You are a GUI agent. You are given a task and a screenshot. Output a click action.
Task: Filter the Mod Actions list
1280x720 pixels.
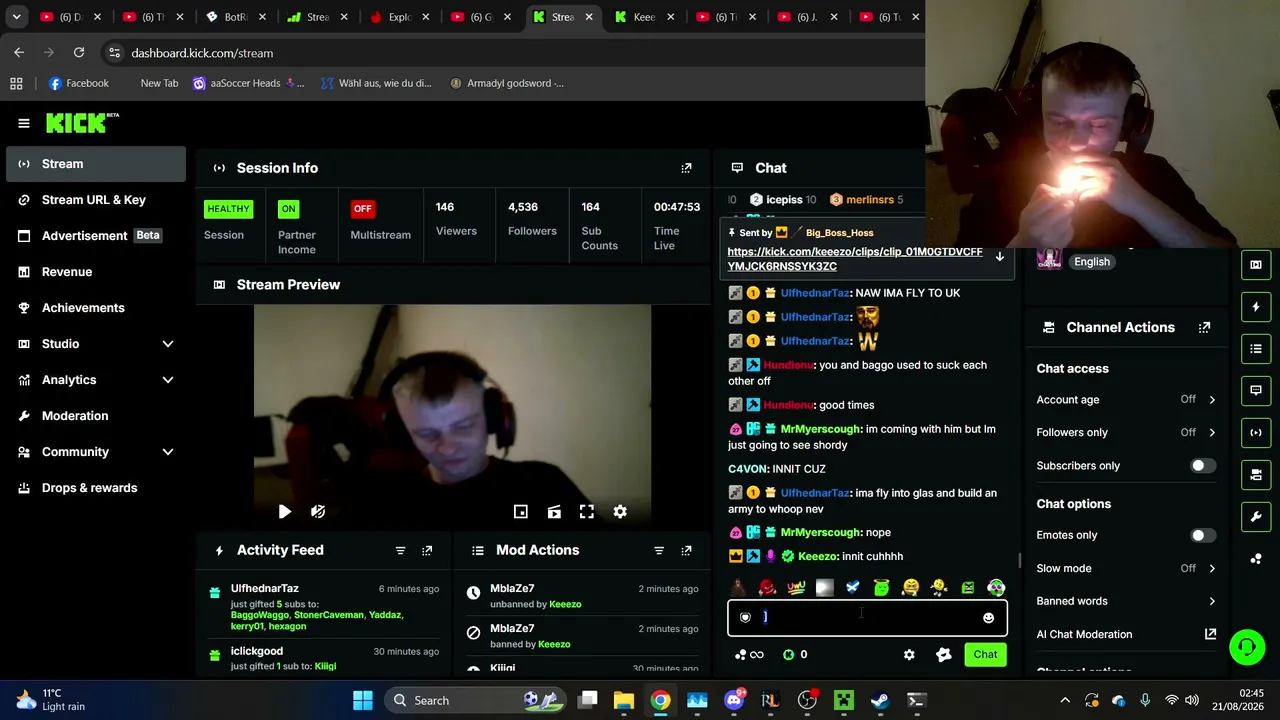click(x=659, y=550)
